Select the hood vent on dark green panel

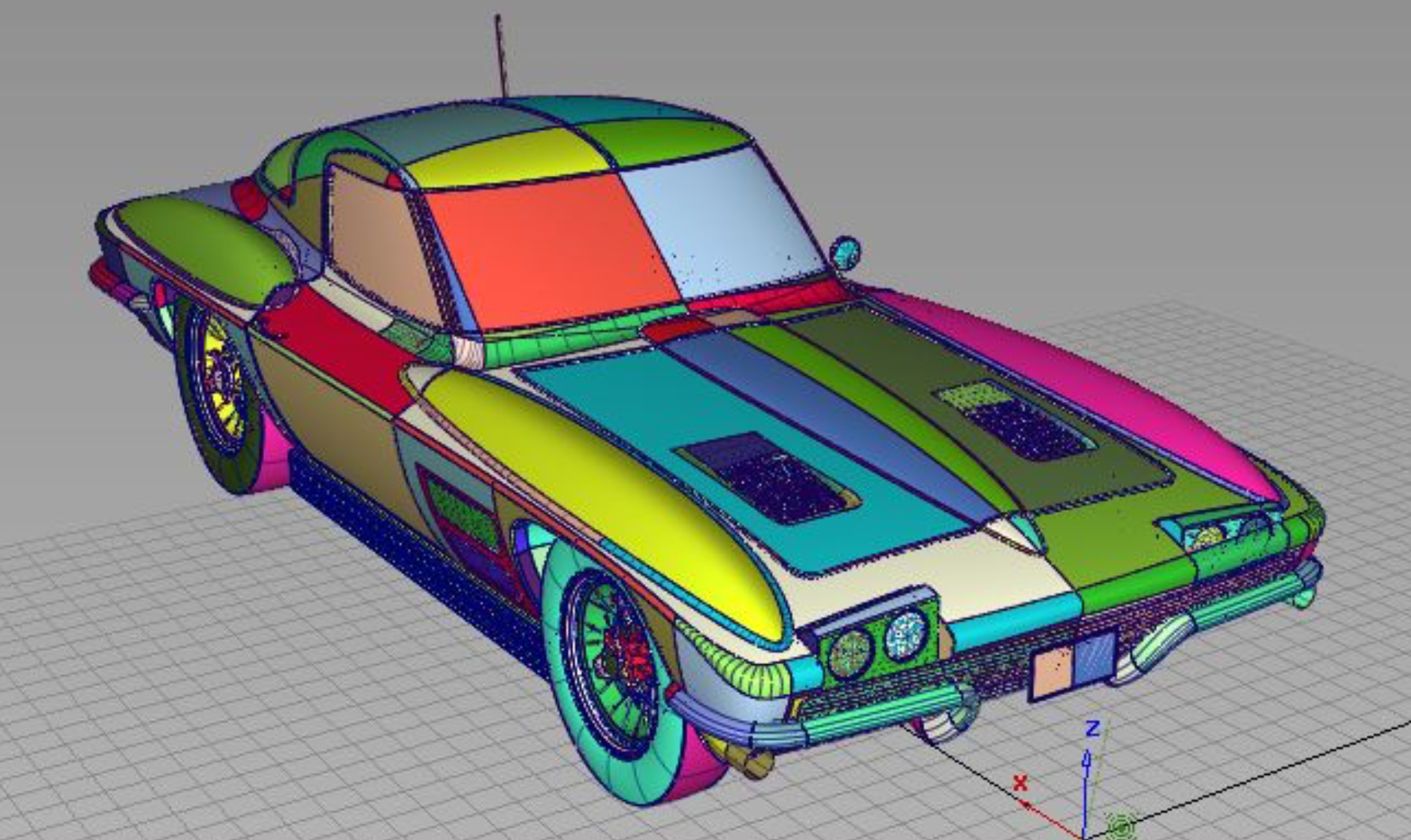1014,420
